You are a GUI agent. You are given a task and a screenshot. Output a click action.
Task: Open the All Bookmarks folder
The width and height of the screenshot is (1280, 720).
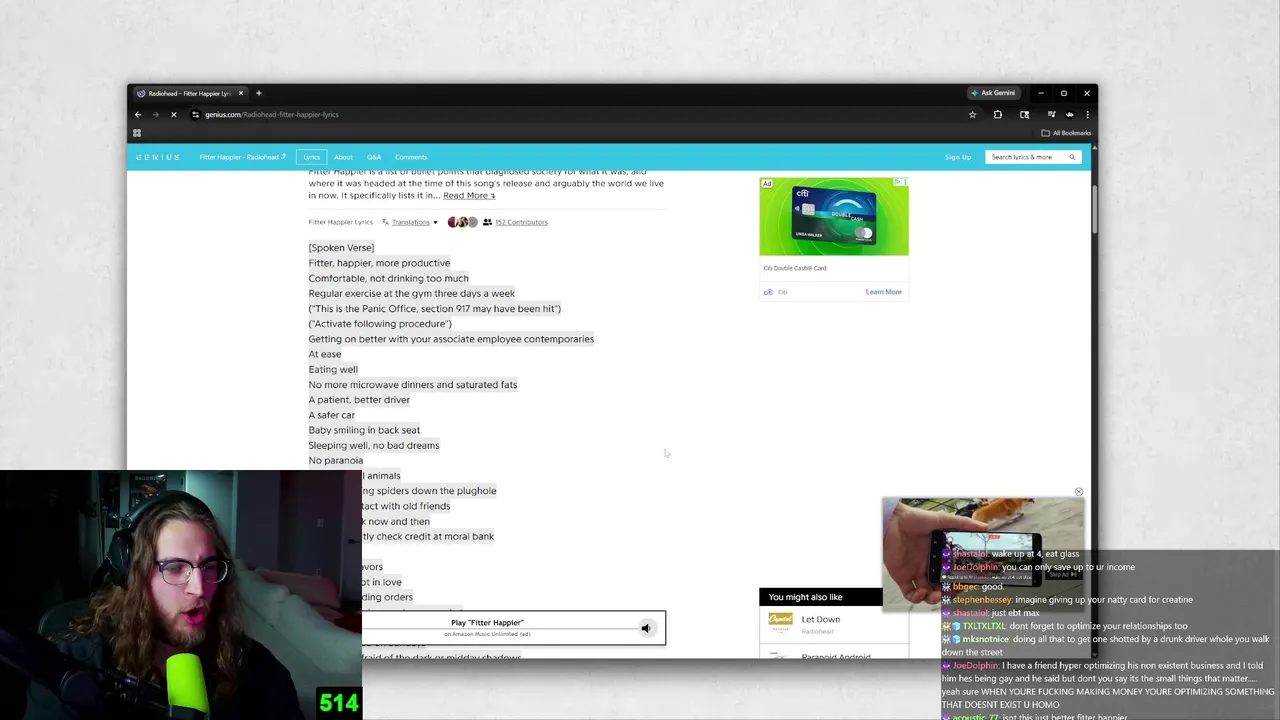tap(1066, 133)
